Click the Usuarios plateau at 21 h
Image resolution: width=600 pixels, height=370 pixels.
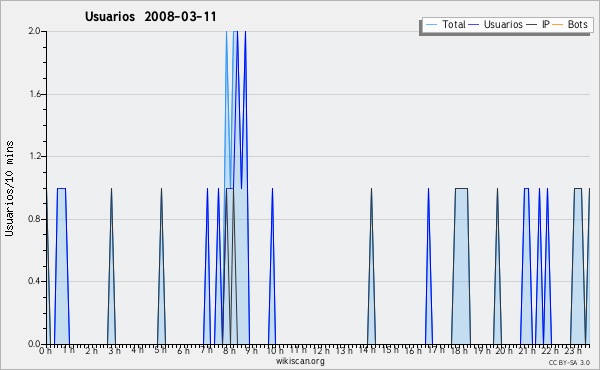click(x=527, y=188)
